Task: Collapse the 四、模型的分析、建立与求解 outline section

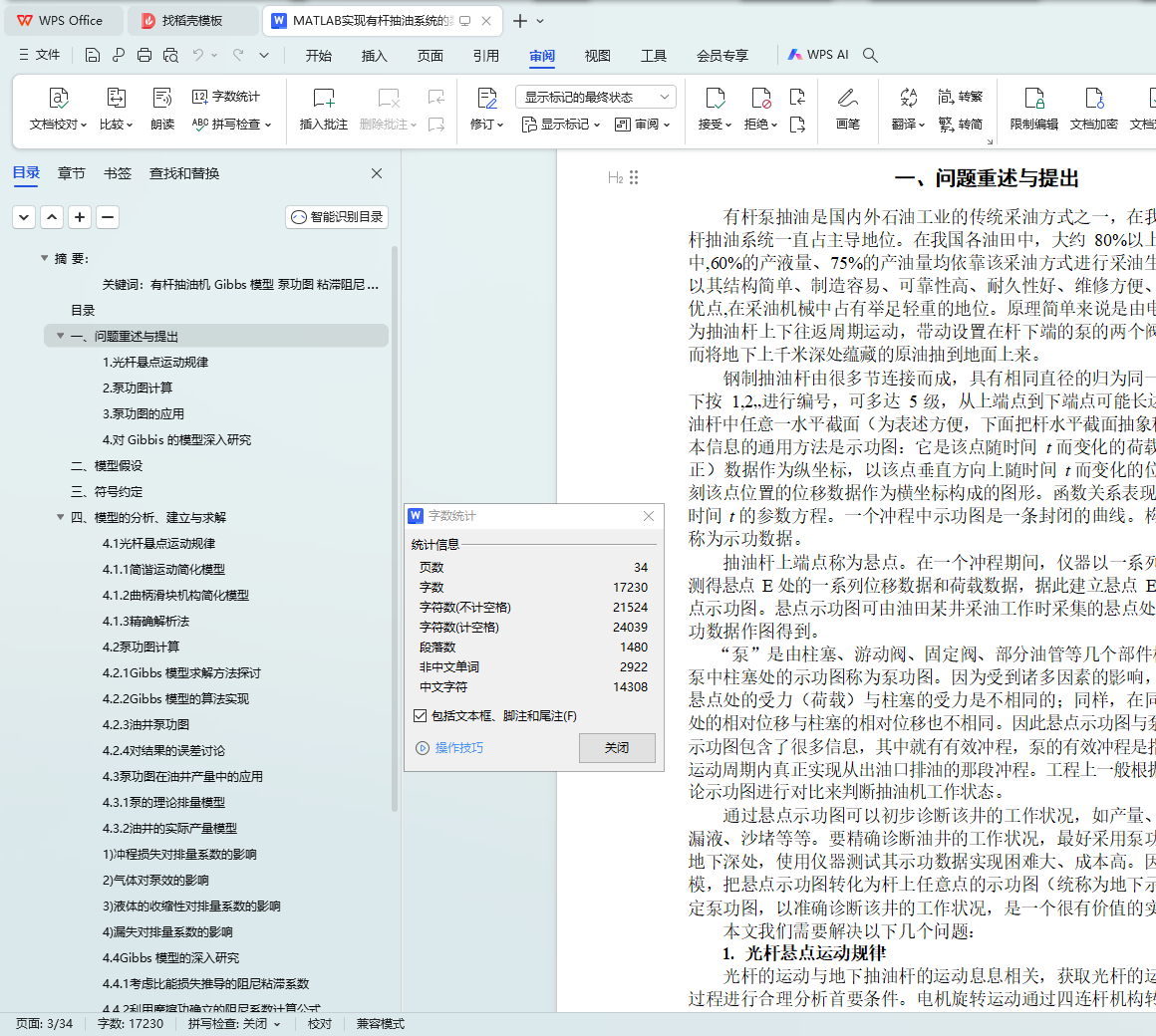Action: (x=61, y=518)
